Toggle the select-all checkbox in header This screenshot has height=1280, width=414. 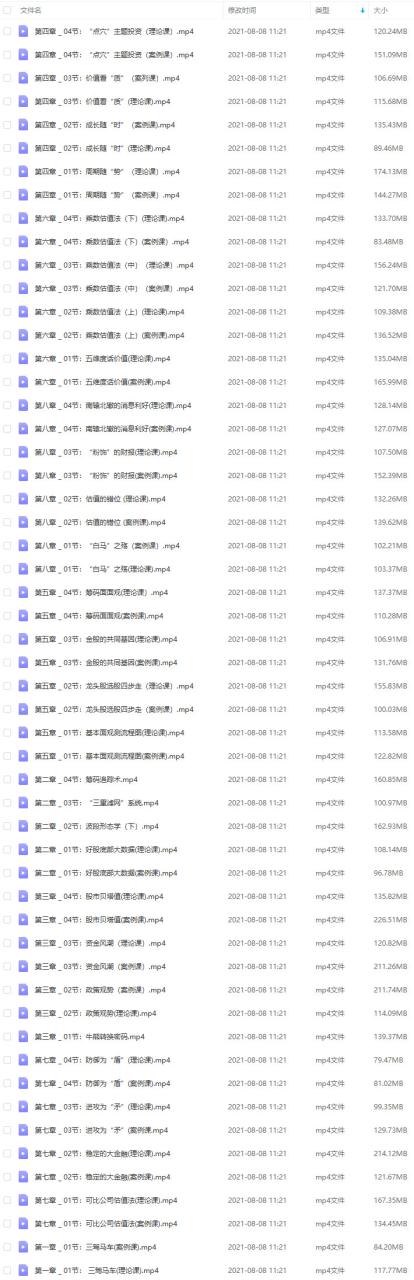(x=7, y=9)
